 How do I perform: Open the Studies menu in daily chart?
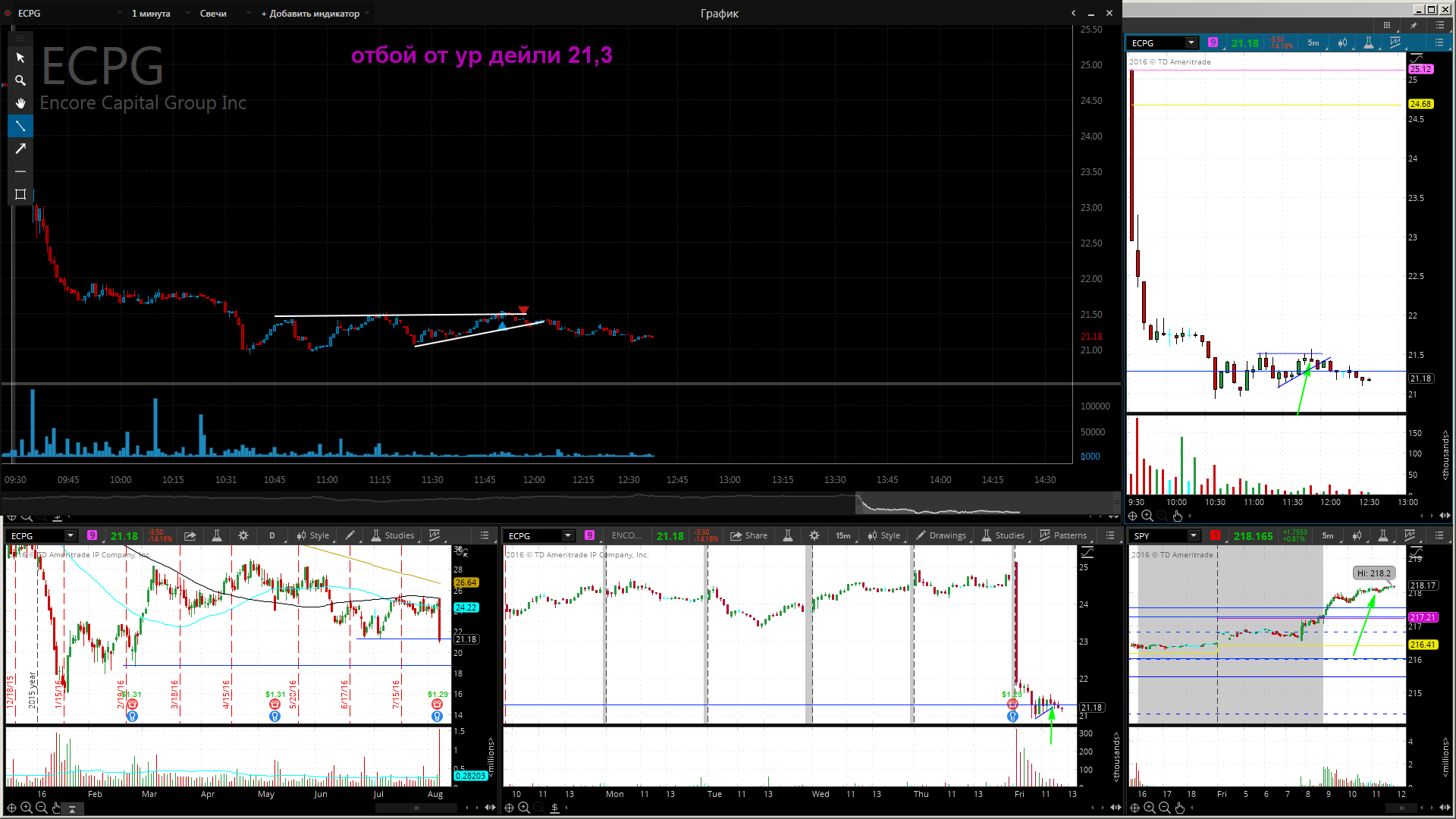click(x=393, y=535)
